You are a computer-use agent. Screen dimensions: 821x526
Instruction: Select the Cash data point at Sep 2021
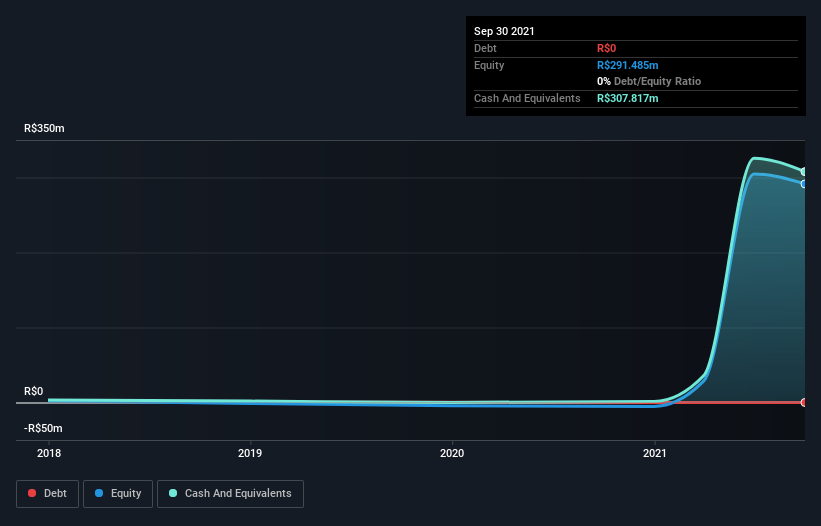pos(804,172)
